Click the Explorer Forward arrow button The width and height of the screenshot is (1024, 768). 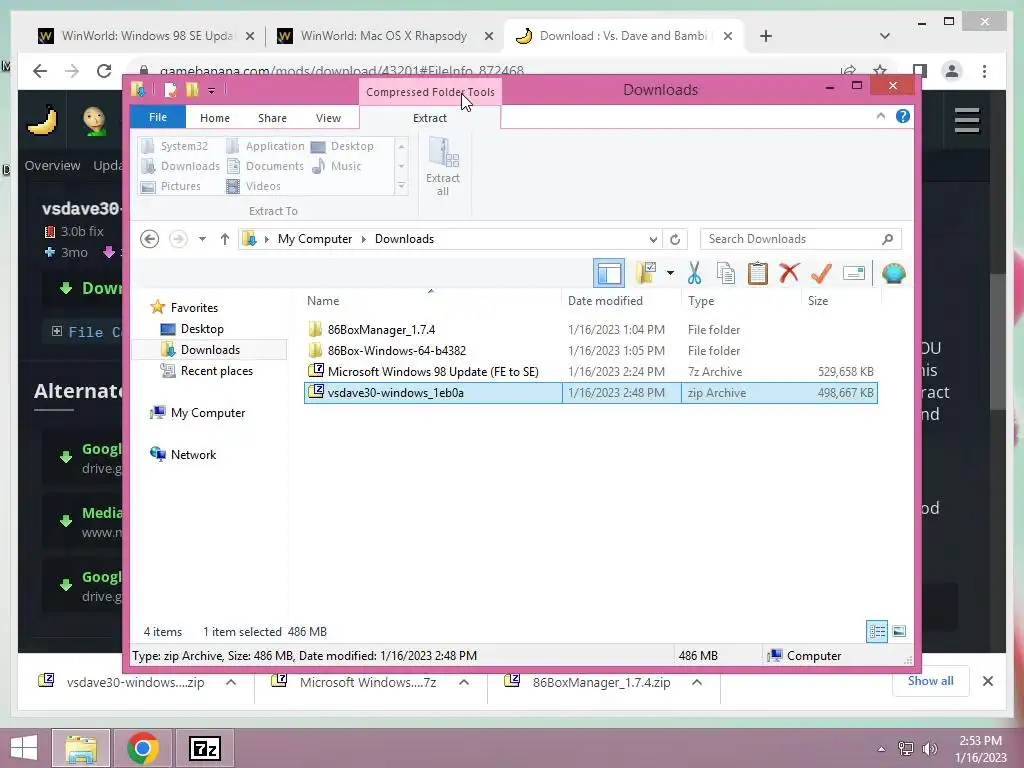click(x=178, y=239)
